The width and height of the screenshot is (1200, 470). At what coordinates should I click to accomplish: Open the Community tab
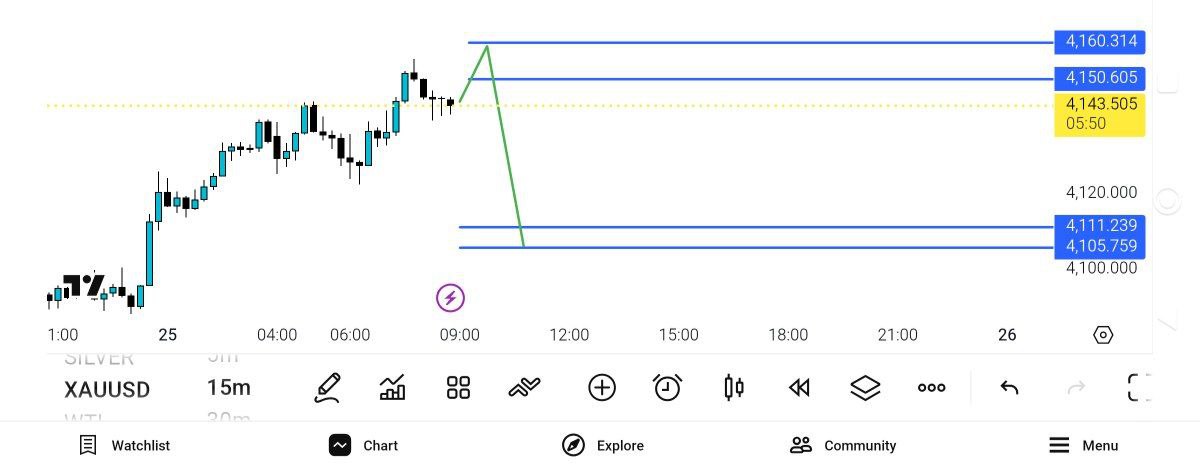point(843,446)
